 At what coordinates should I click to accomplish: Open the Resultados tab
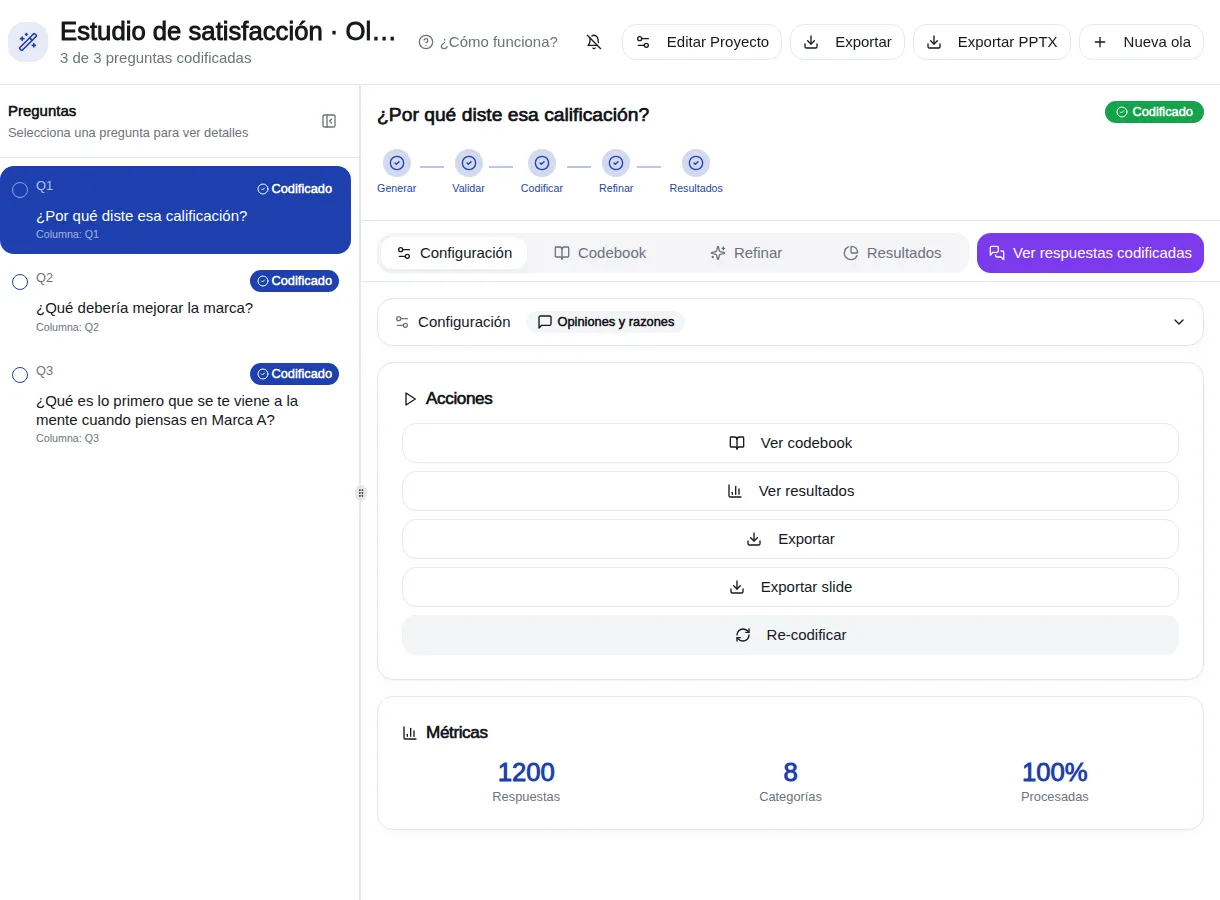coord(892,253)
